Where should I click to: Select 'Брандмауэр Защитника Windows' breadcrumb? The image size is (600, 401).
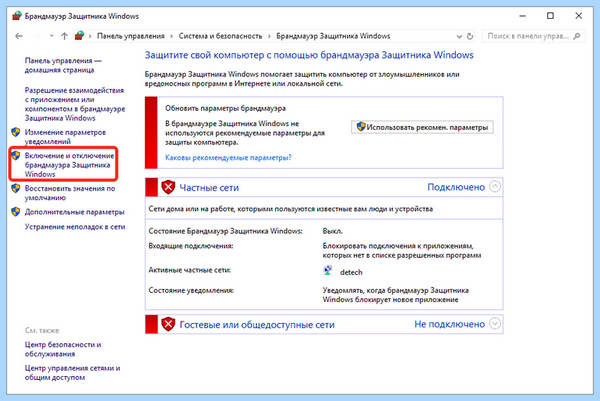point(333,36)
